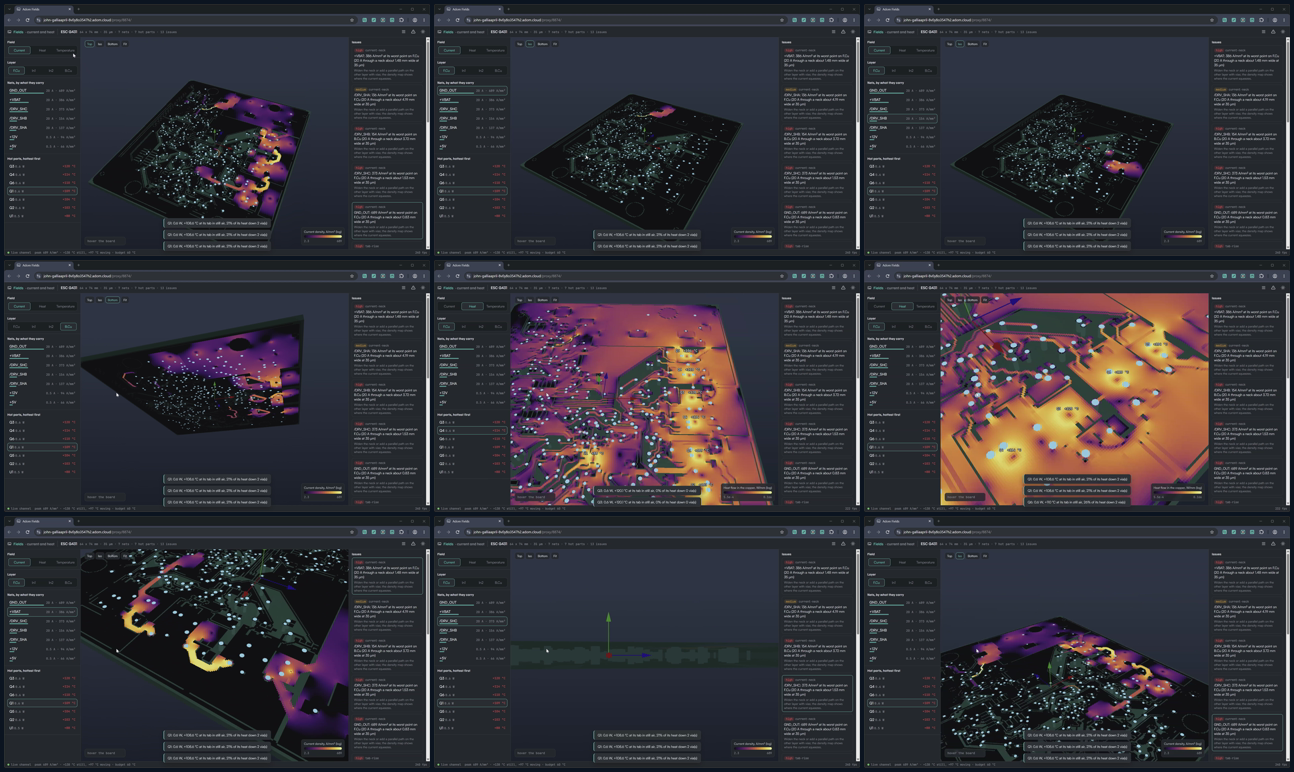This screenshot has width=1294, height=772.
Task: Select the GND_OUT net in the top-left window
Action: (x=42, y=91)
